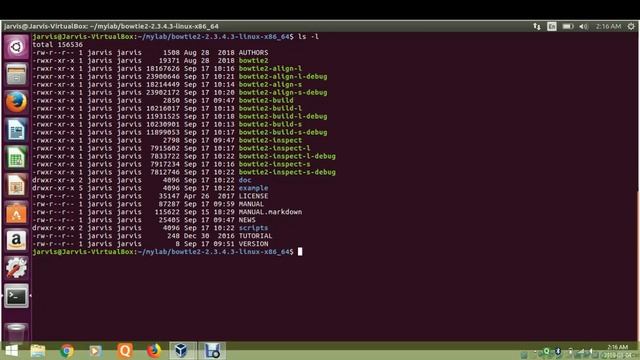Click the NEWS file name
The width and height of the screenshot is (640, 360).
(x=247, y=220)
